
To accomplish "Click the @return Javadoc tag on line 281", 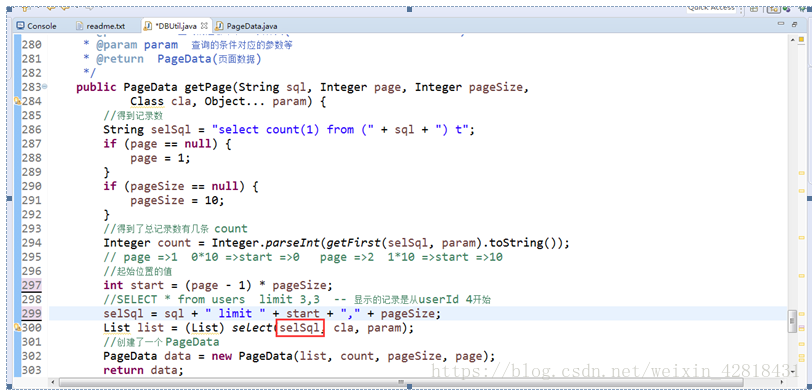I will 120,59.
